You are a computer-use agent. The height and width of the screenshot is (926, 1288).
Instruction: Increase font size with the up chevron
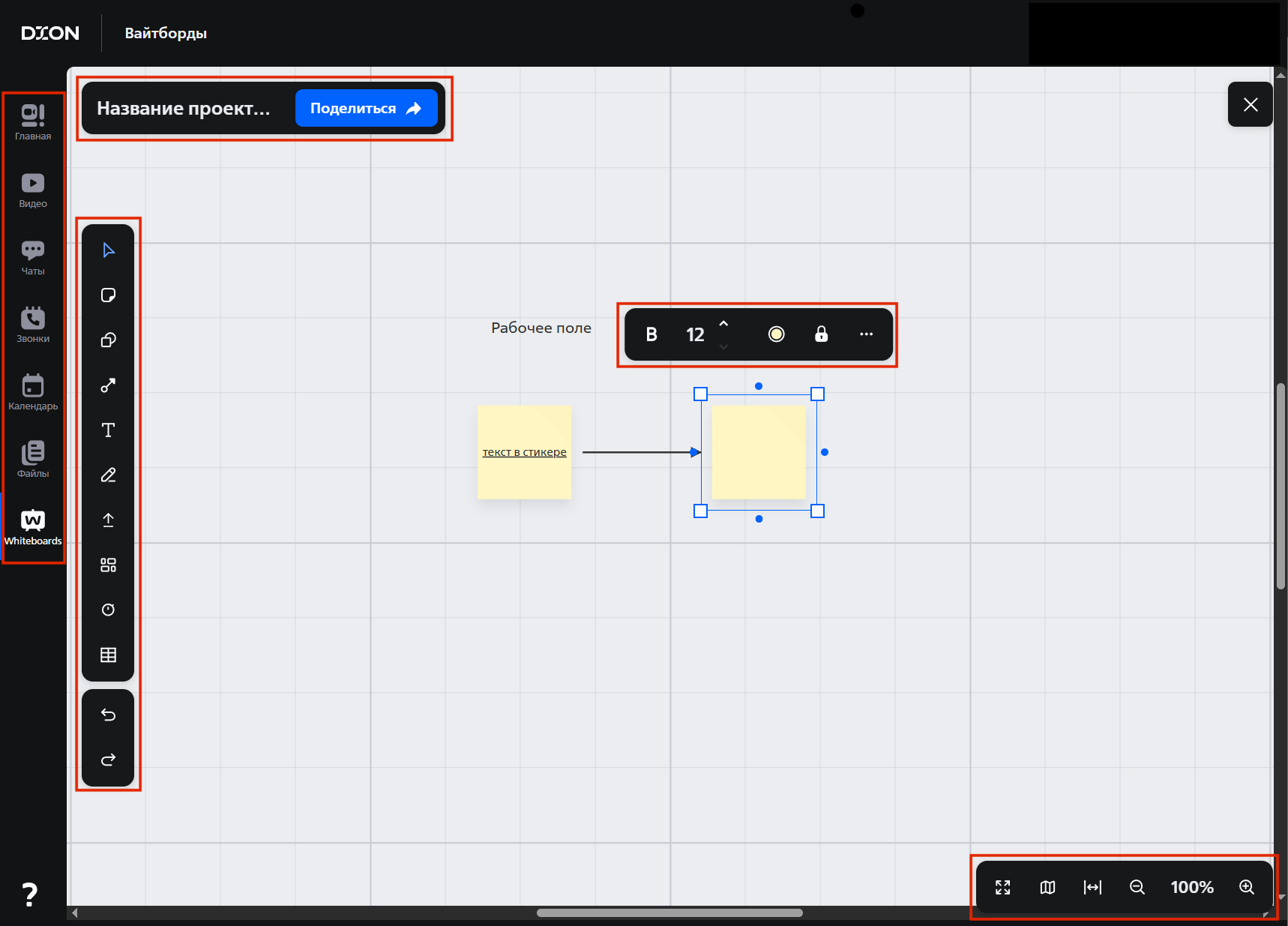[723, 324]
